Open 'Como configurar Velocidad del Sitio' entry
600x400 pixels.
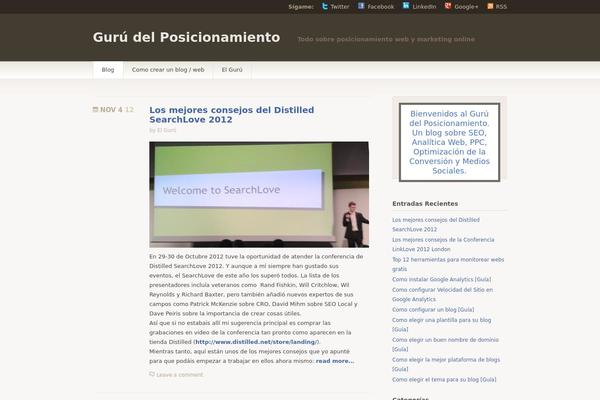tap(442, 294)
